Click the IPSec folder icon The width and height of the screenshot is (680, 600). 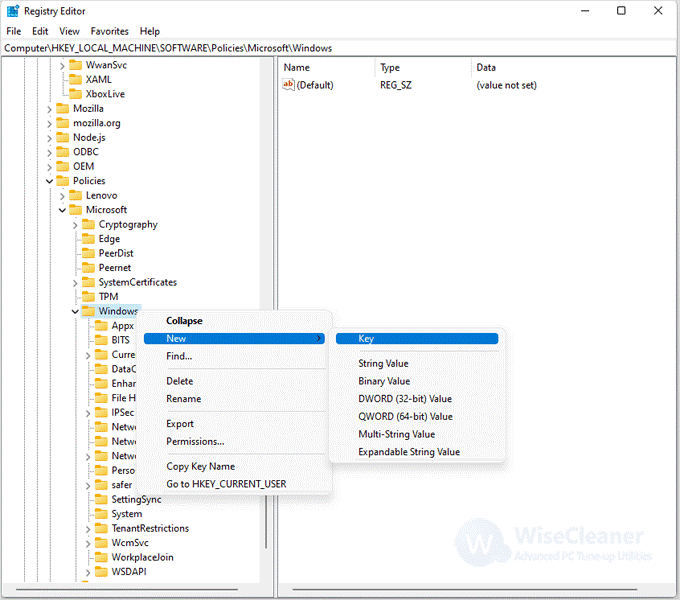tap(101, 412)
